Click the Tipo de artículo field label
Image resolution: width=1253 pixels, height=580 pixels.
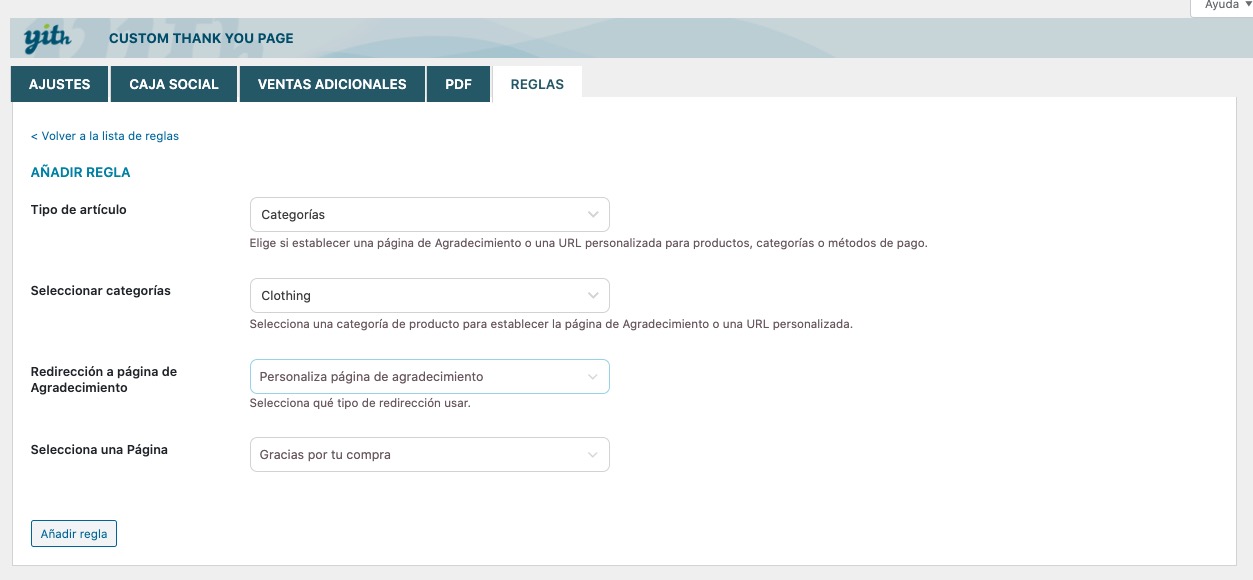(x=79, y=210)
